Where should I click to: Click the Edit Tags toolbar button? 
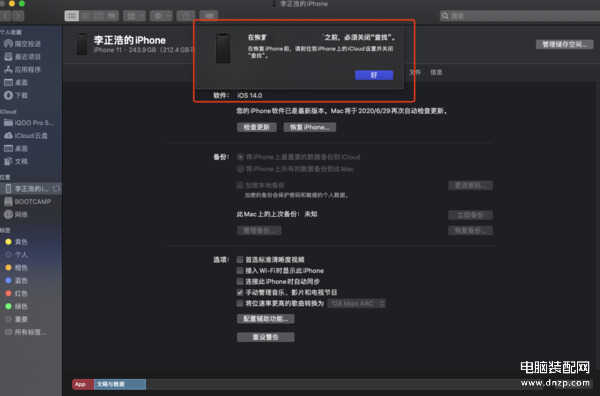pos(209,16)
